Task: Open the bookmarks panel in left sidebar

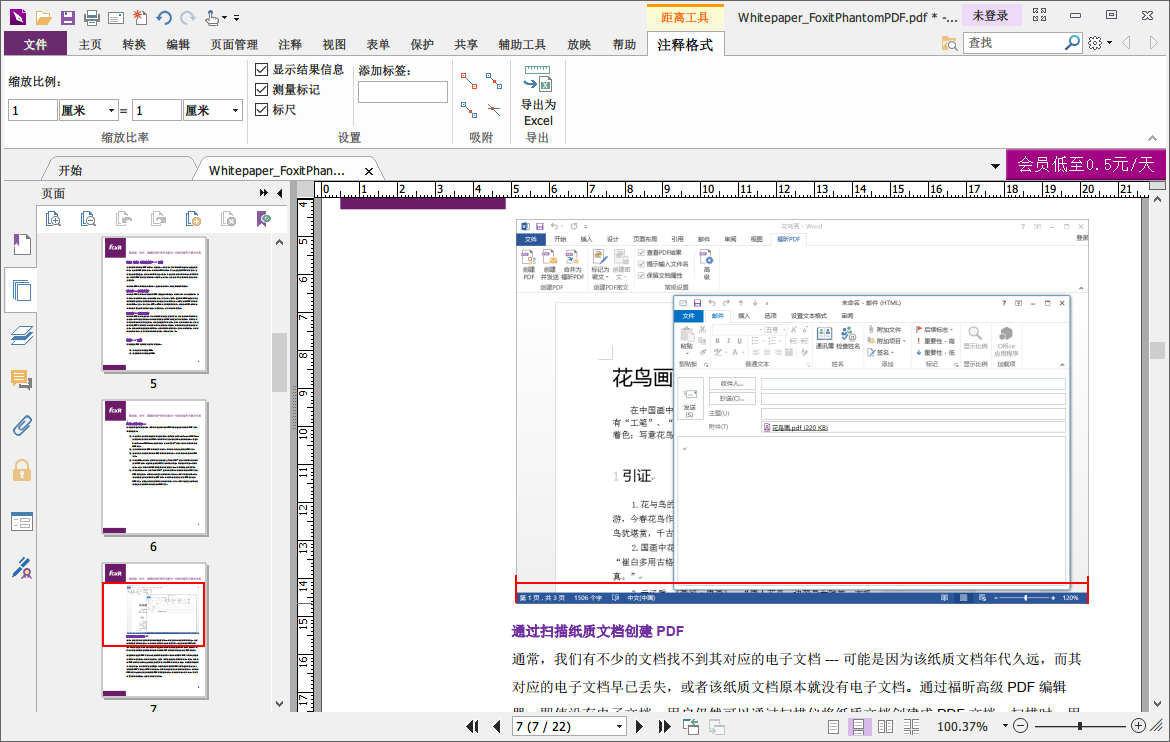Action: (22, 244)
